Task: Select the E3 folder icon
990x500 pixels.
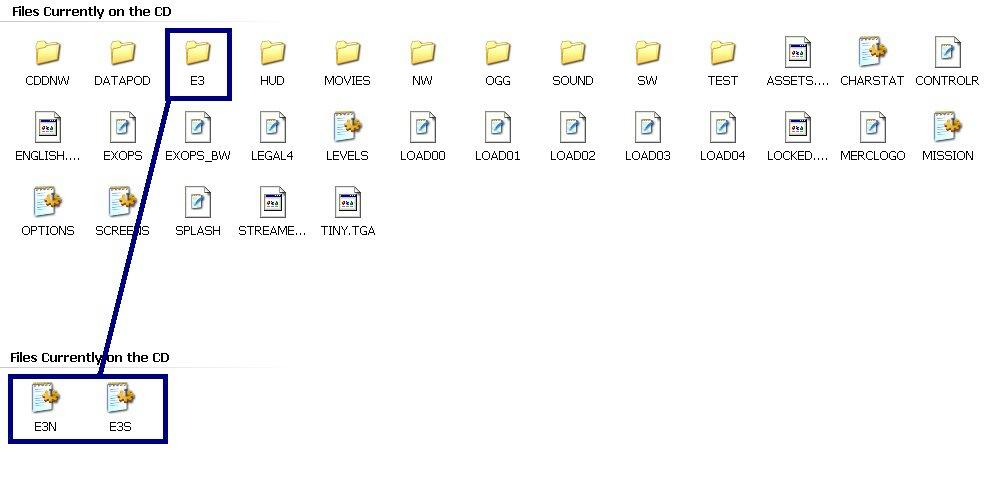Action: point(198,53)
